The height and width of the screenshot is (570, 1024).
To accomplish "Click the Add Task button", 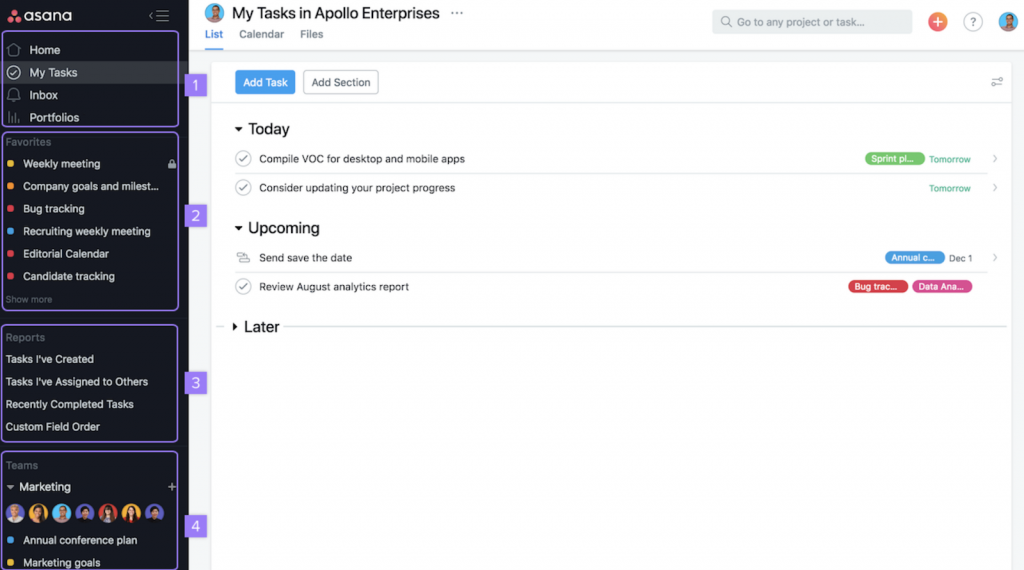I will (265, 82).
